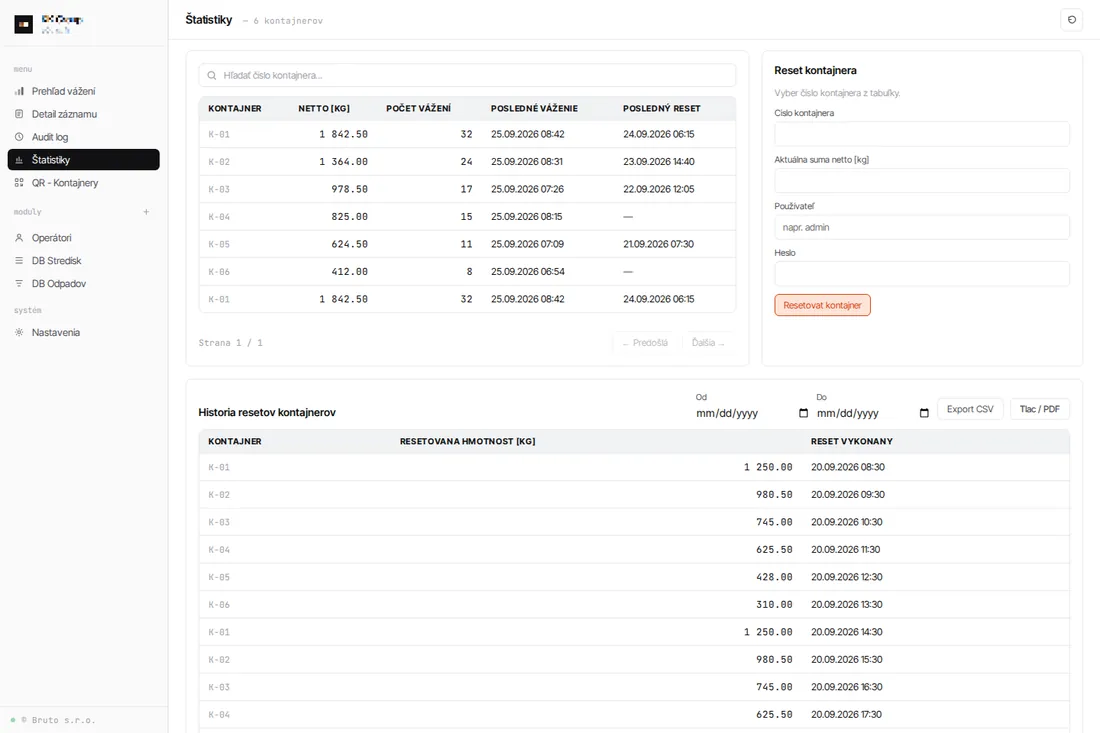Open QR - Kontajnery page
This screenshot has width=1100, height=733.
pos(83,182)
